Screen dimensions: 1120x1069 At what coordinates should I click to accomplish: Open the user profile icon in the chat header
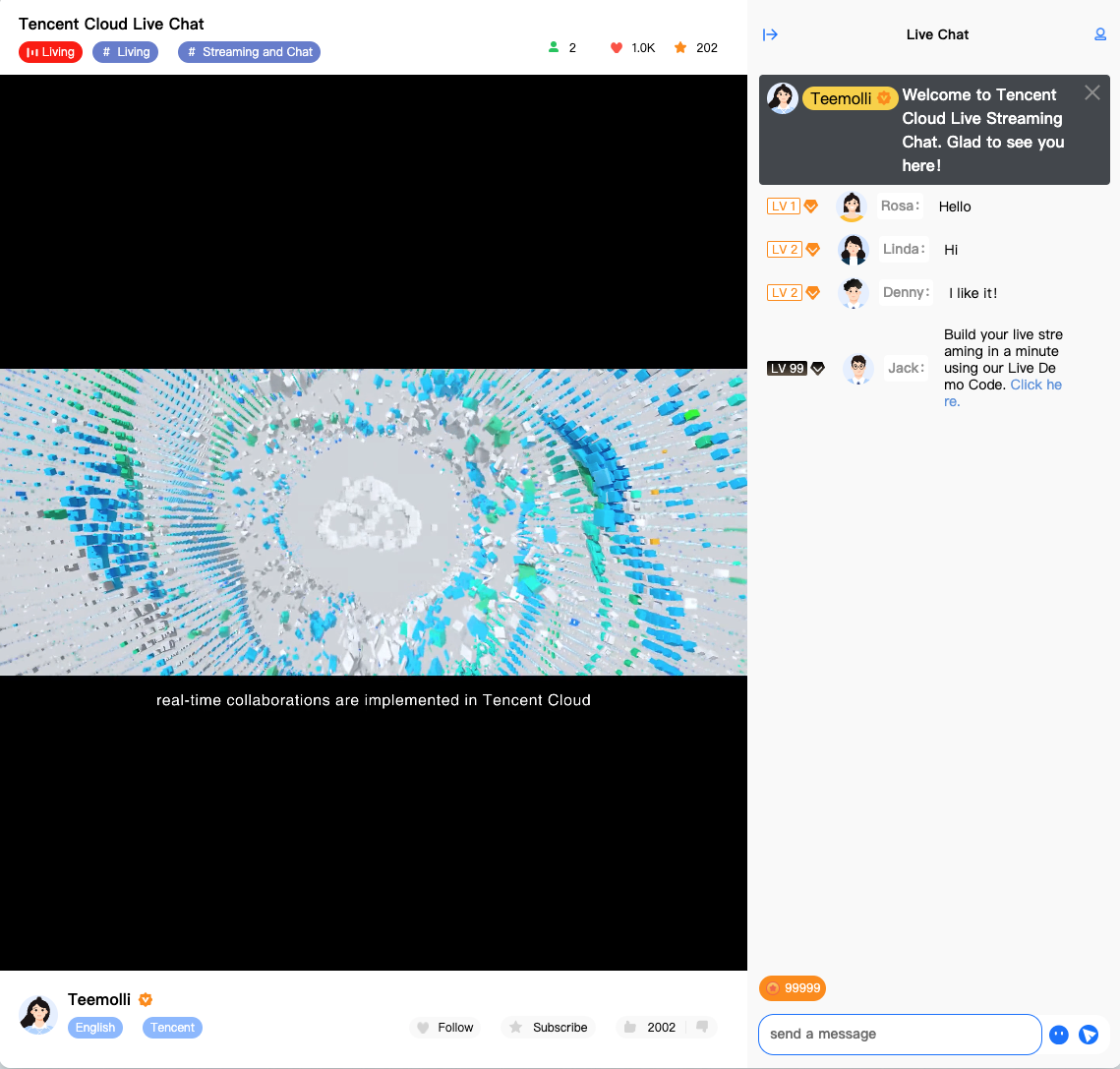[x=1100, y=34]
